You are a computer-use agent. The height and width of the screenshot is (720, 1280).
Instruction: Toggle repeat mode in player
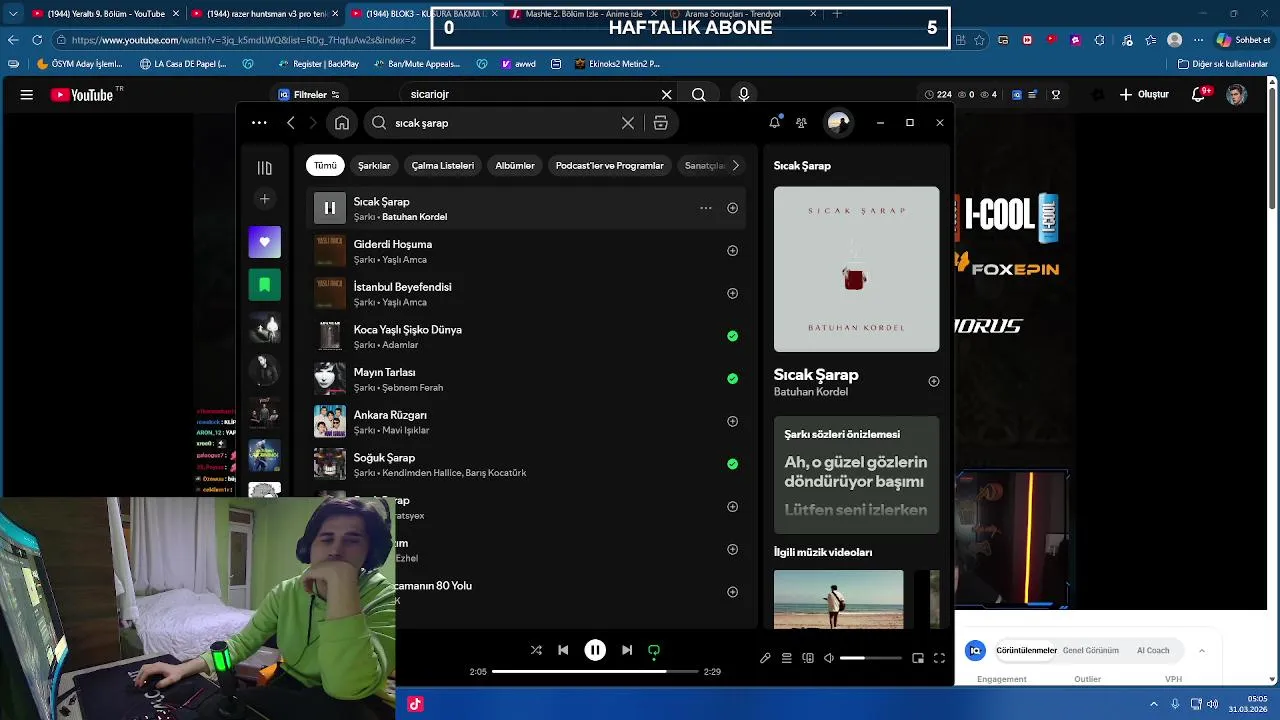point(654,650)
